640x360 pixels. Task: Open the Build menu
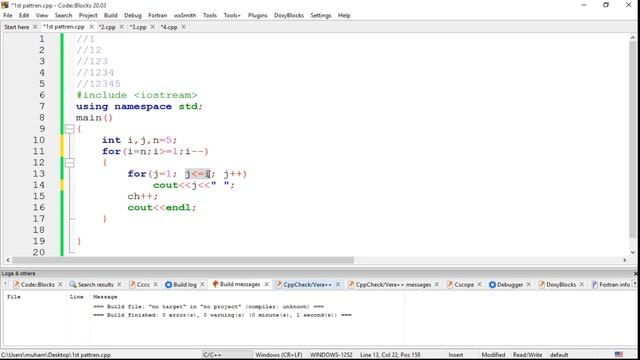(111, 16)
